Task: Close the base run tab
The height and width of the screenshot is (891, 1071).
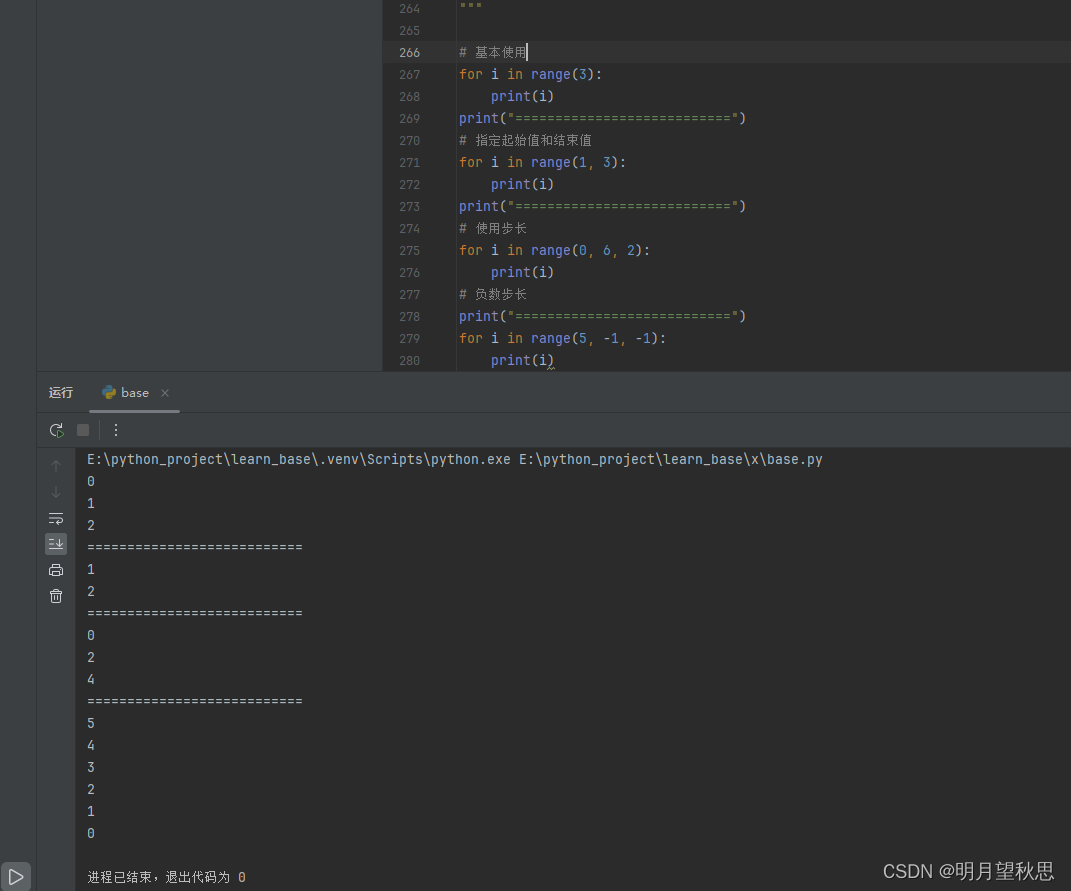Action: [165, 393]
